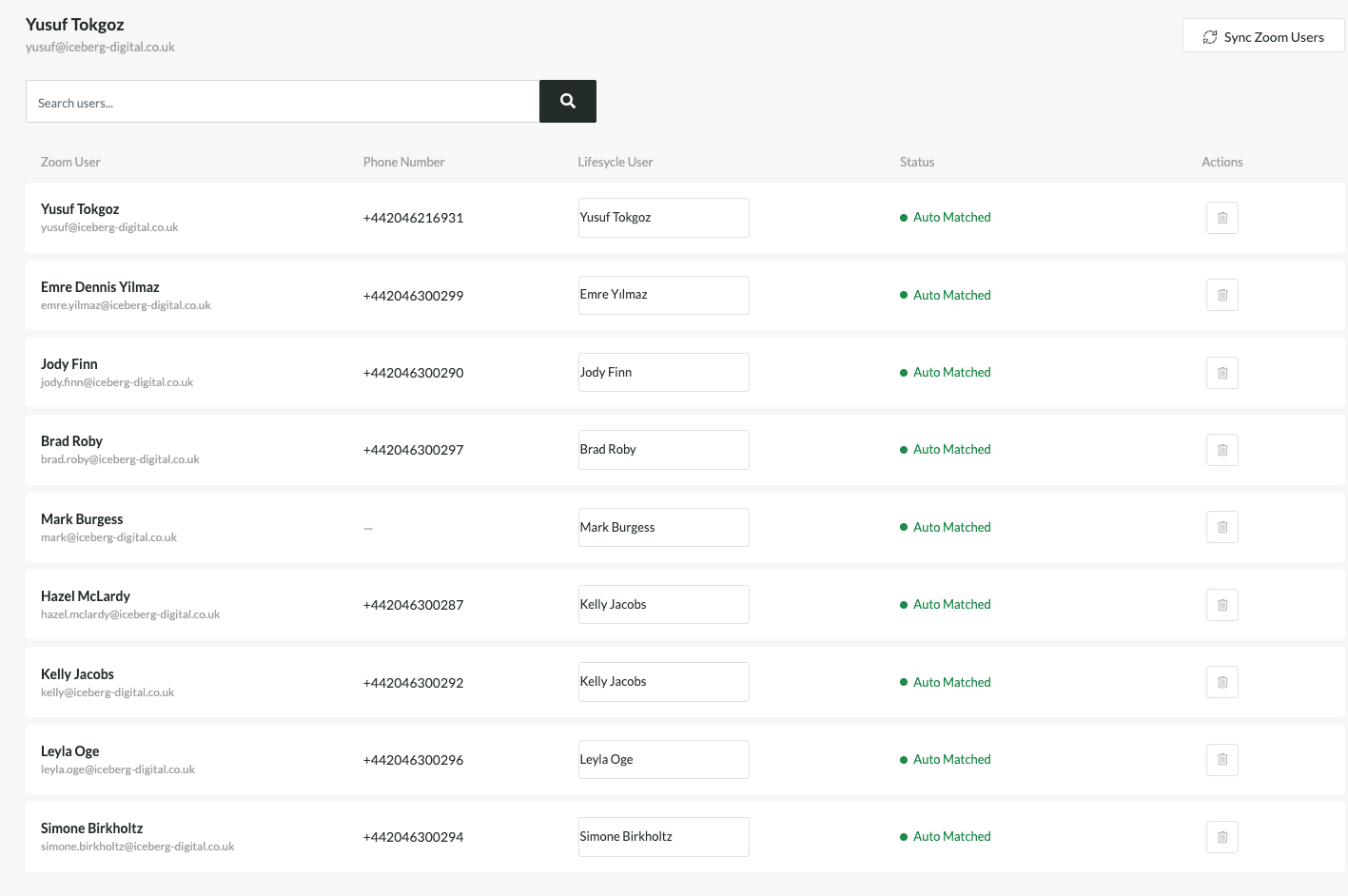1348x896 pixels.
Task: Click Auto Matched status for Simone Birkholtz
Action: (946, 836)
